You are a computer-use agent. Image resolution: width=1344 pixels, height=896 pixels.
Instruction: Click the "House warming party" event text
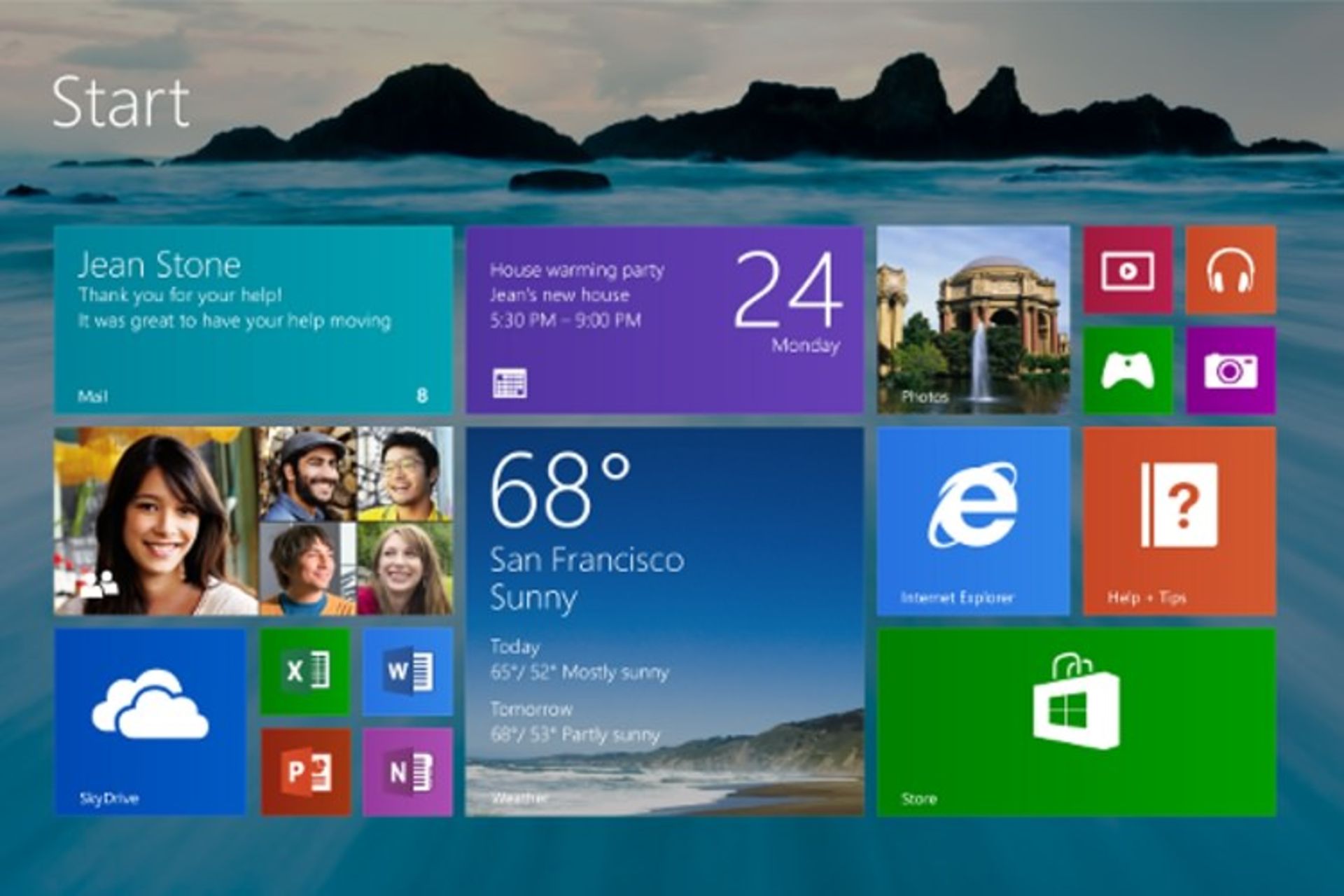tap(577, 270)
